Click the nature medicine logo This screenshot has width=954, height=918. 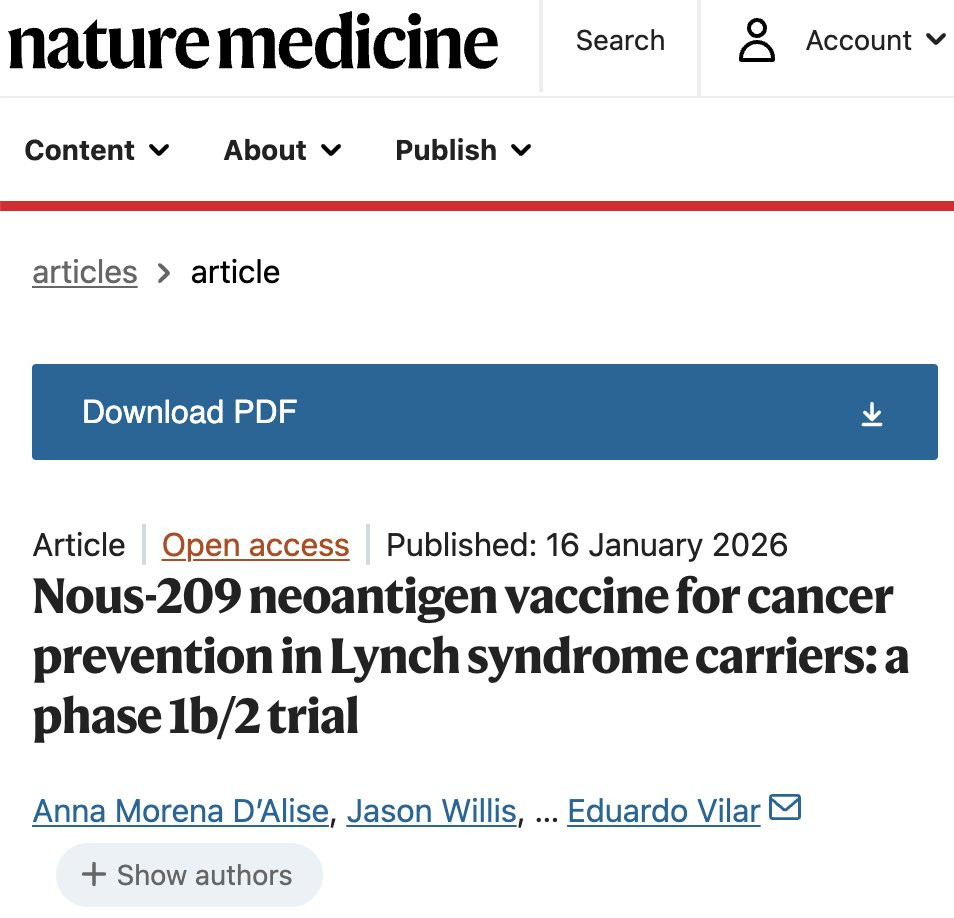(x=253, y=42)
